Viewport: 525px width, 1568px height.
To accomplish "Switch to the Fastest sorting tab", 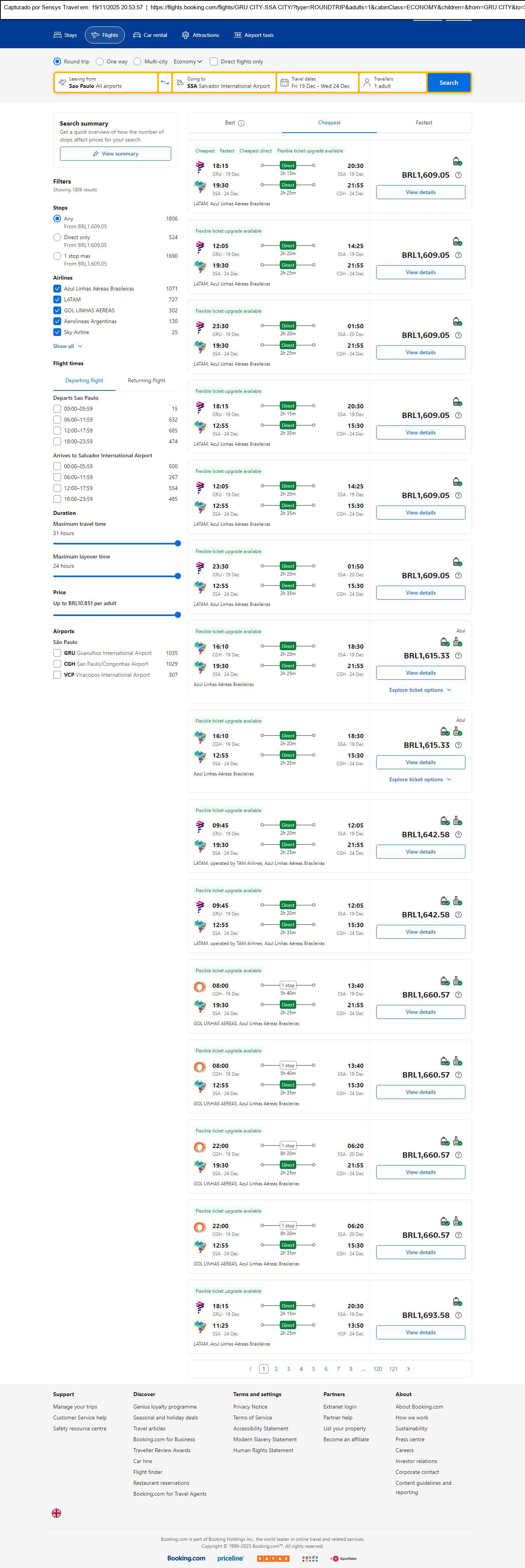I will point(424,123).
